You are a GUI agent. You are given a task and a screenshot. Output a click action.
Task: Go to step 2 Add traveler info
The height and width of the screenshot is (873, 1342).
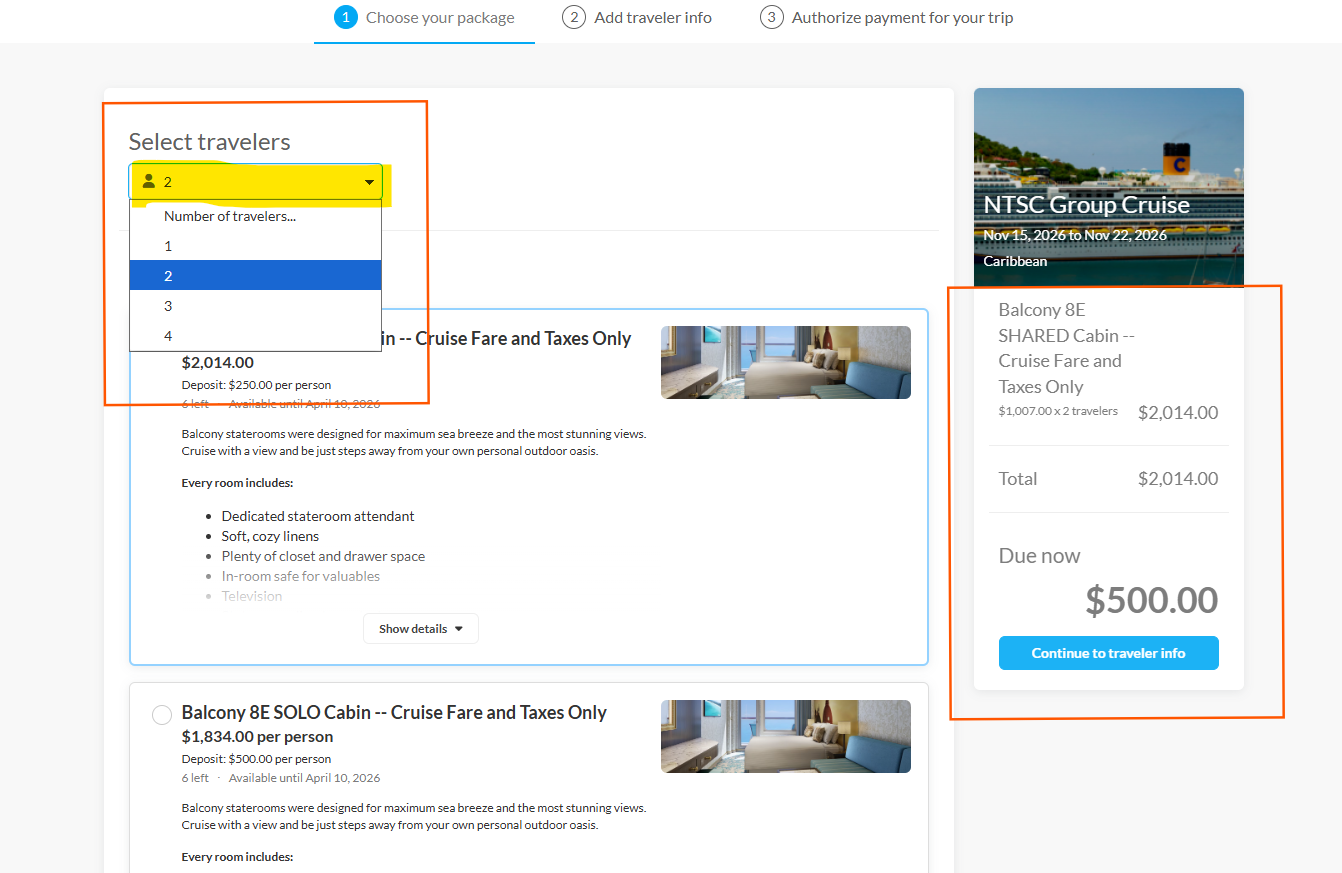(637, 18)
